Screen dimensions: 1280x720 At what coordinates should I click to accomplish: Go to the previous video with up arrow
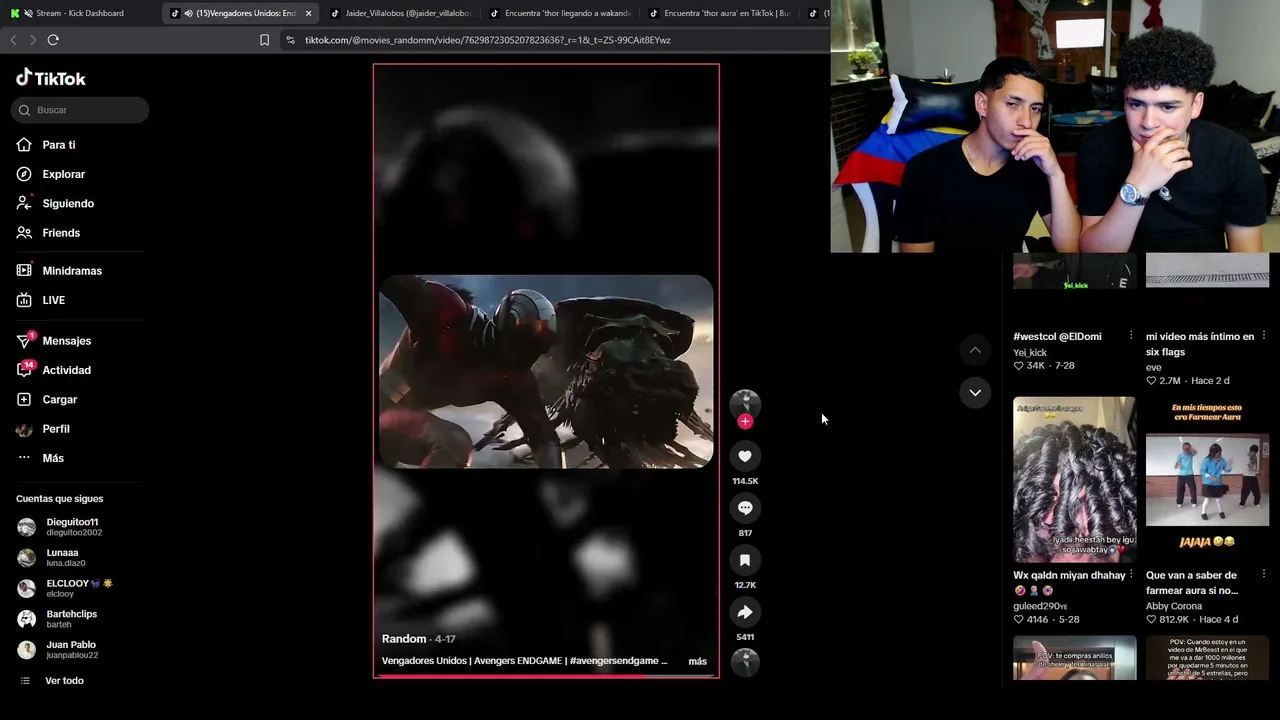(x=975, y=350)
